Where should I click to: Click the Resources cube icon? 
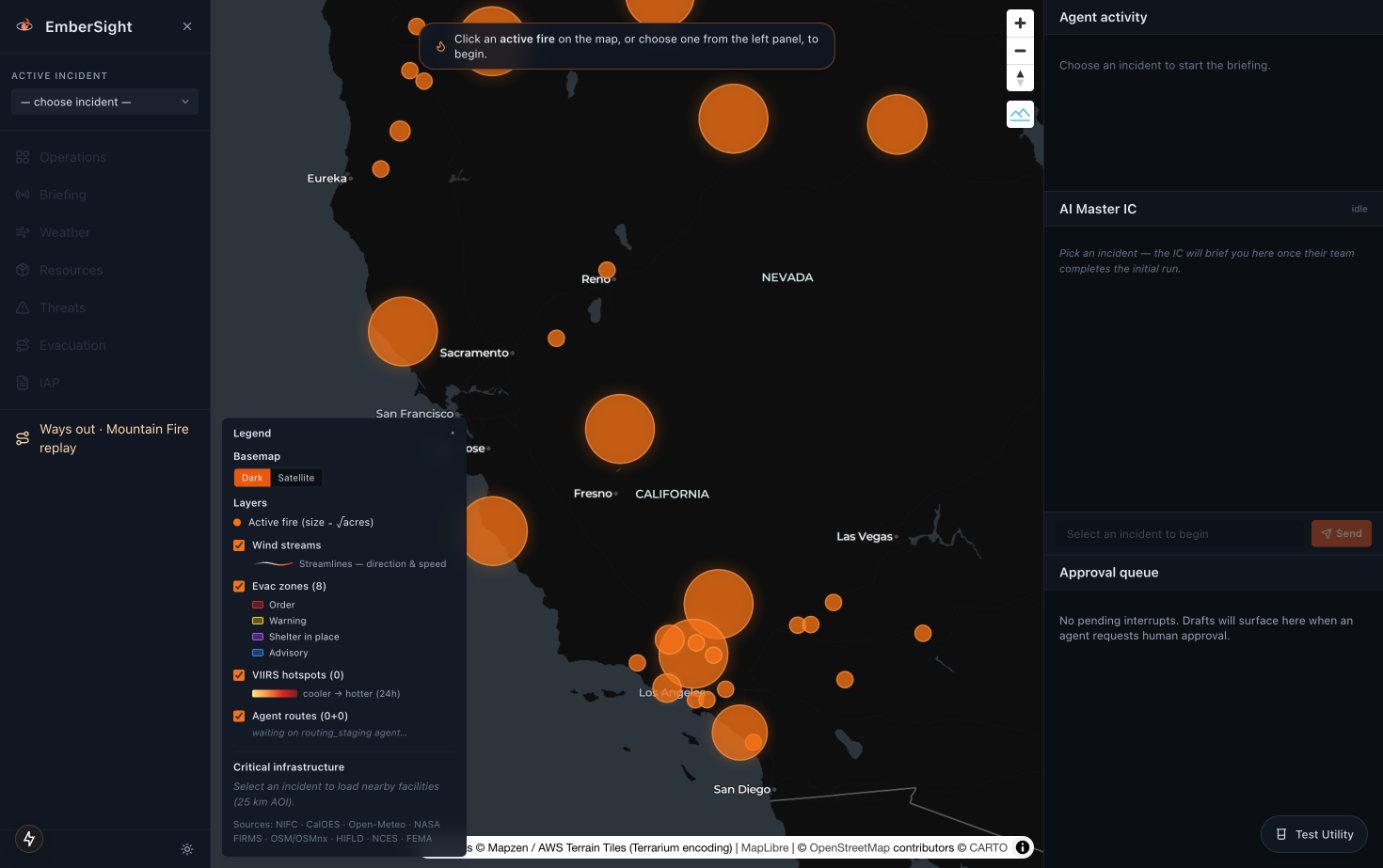[22, 270]
